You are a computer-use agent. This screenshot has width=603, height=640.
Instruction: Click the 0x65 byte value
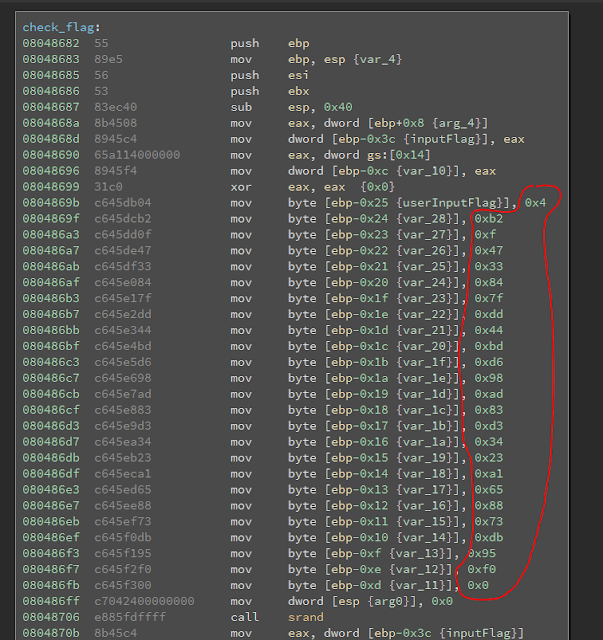(x=489, y=489)
